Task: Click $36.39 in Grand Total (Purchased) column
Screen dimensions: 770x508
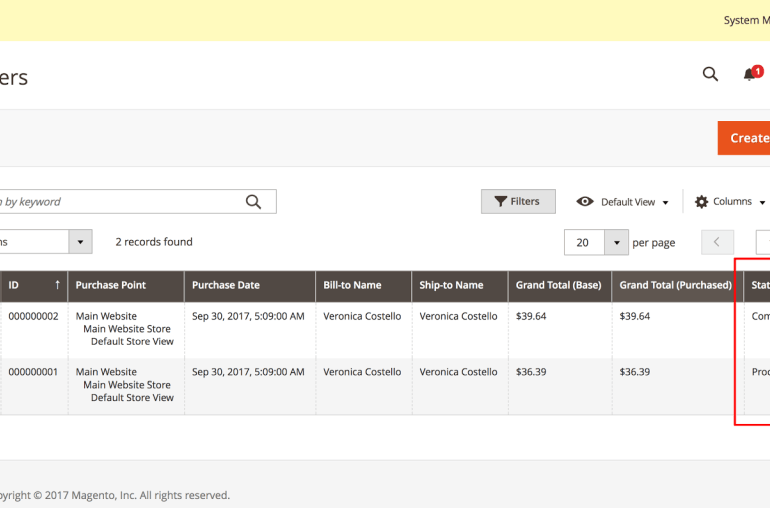Action: [x=634, y=372]
